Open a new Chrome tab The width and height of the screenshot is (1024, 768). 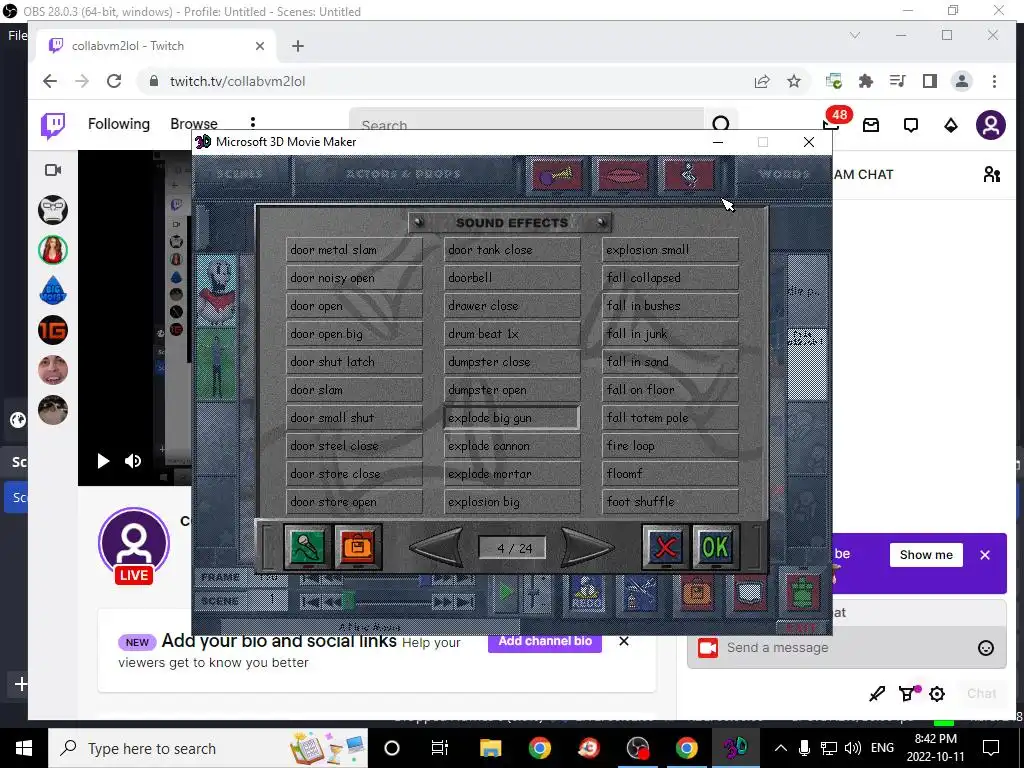click(x=298, y=46)
